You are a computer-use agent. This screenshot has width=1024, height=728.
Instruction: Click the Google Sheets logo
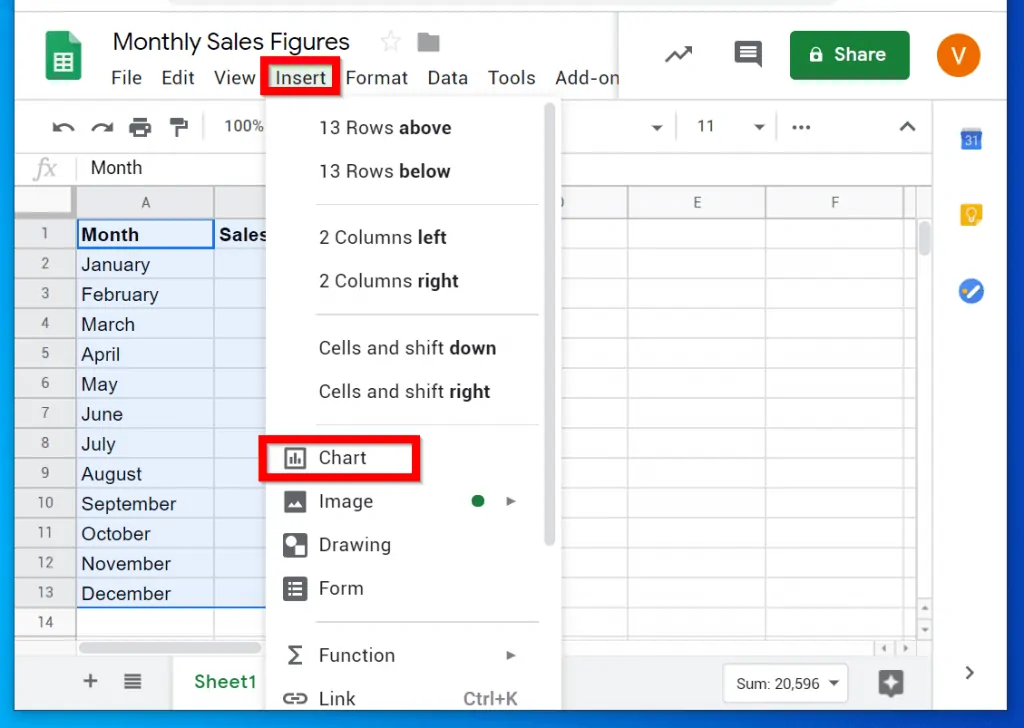click(x=63, y=55)
